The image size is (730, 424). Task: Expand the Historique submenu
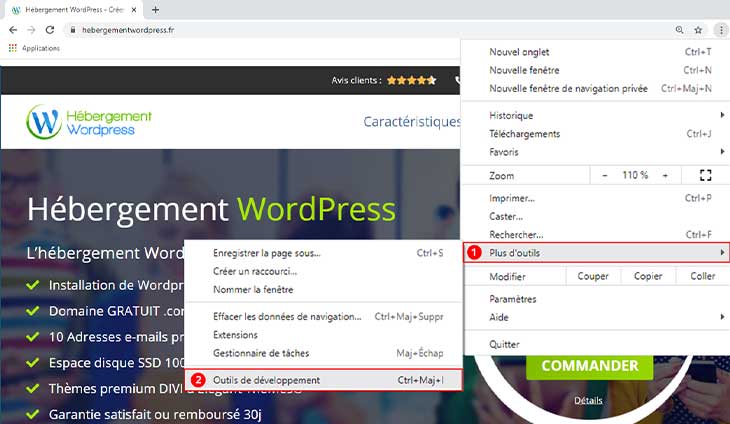pyautogui.click(x=596, y=115)
